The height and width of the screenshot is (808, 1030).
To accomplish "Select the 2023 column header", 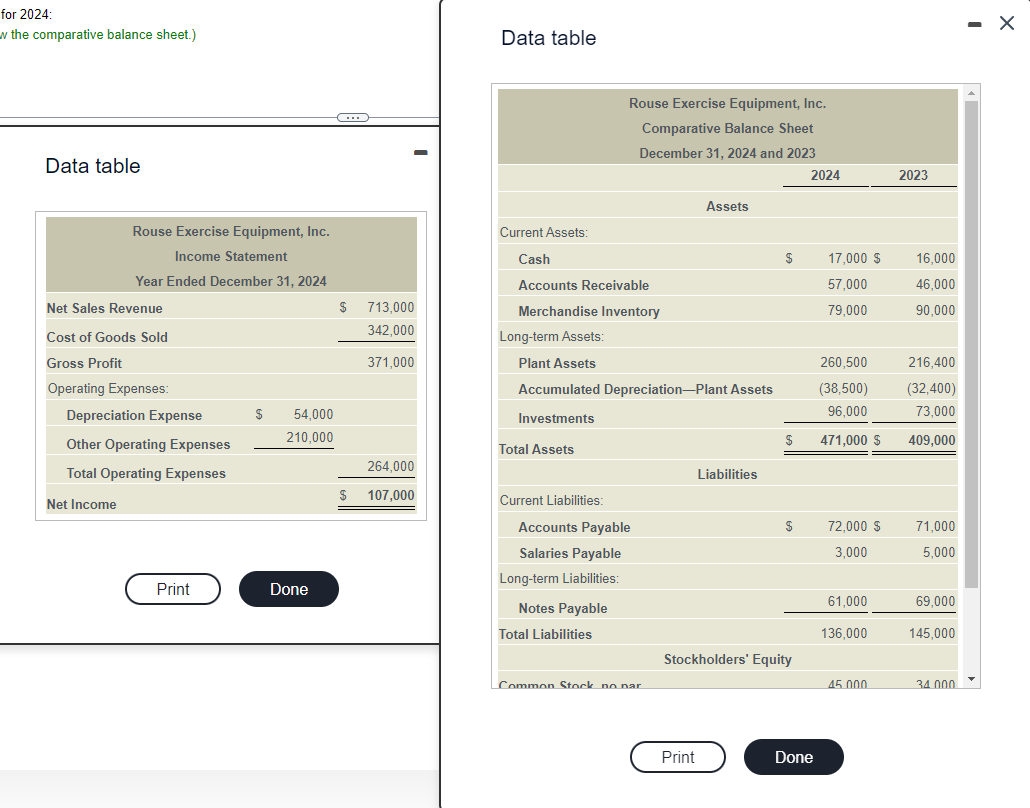I will [913, 175].
